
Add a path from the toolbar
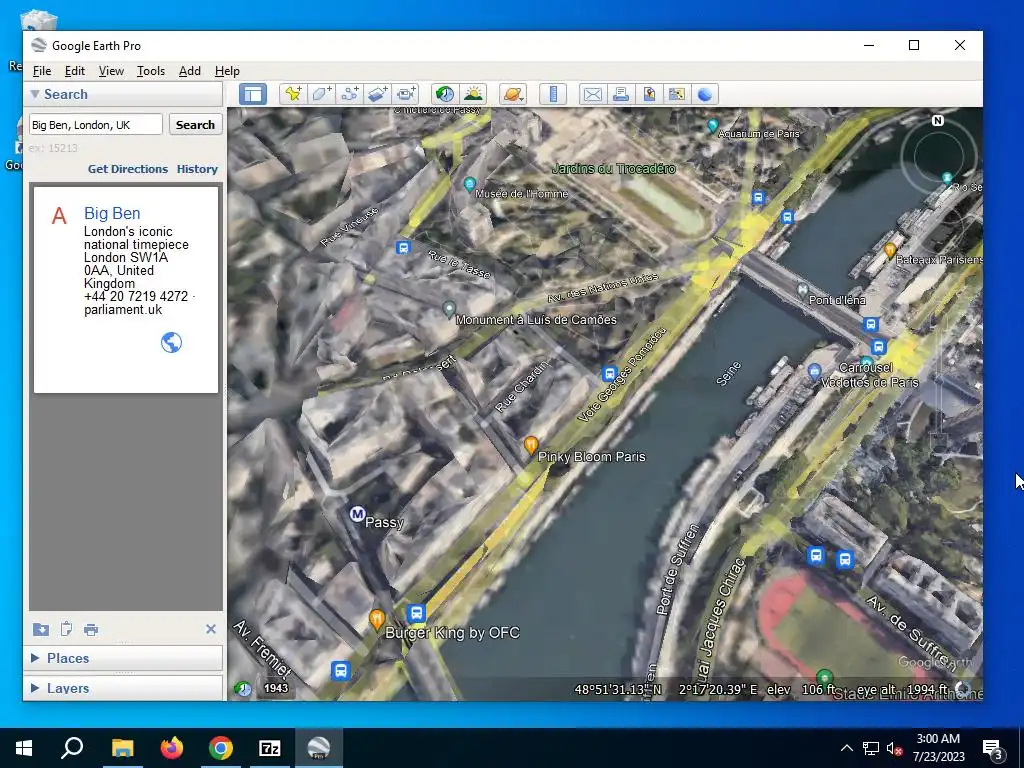click(349, 94)
